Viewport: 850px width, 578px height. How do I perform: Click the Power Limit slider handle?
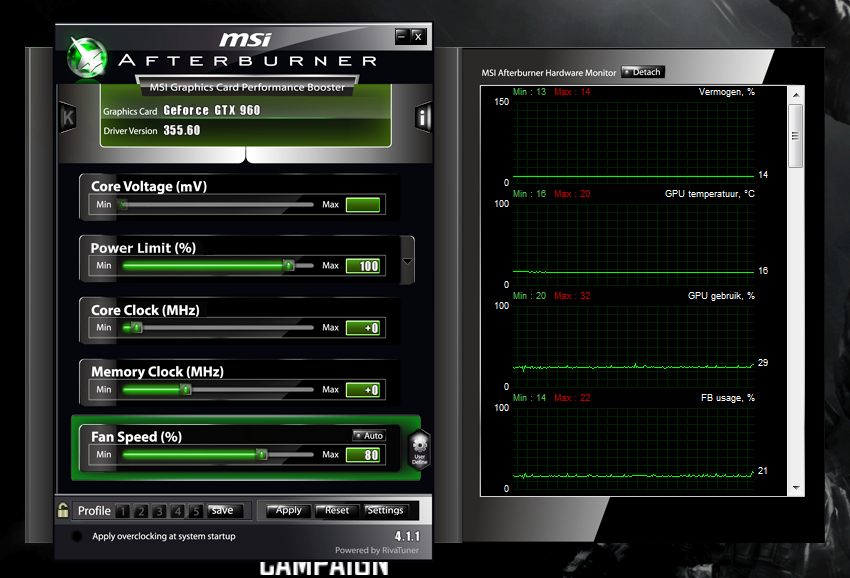(289, 266)
